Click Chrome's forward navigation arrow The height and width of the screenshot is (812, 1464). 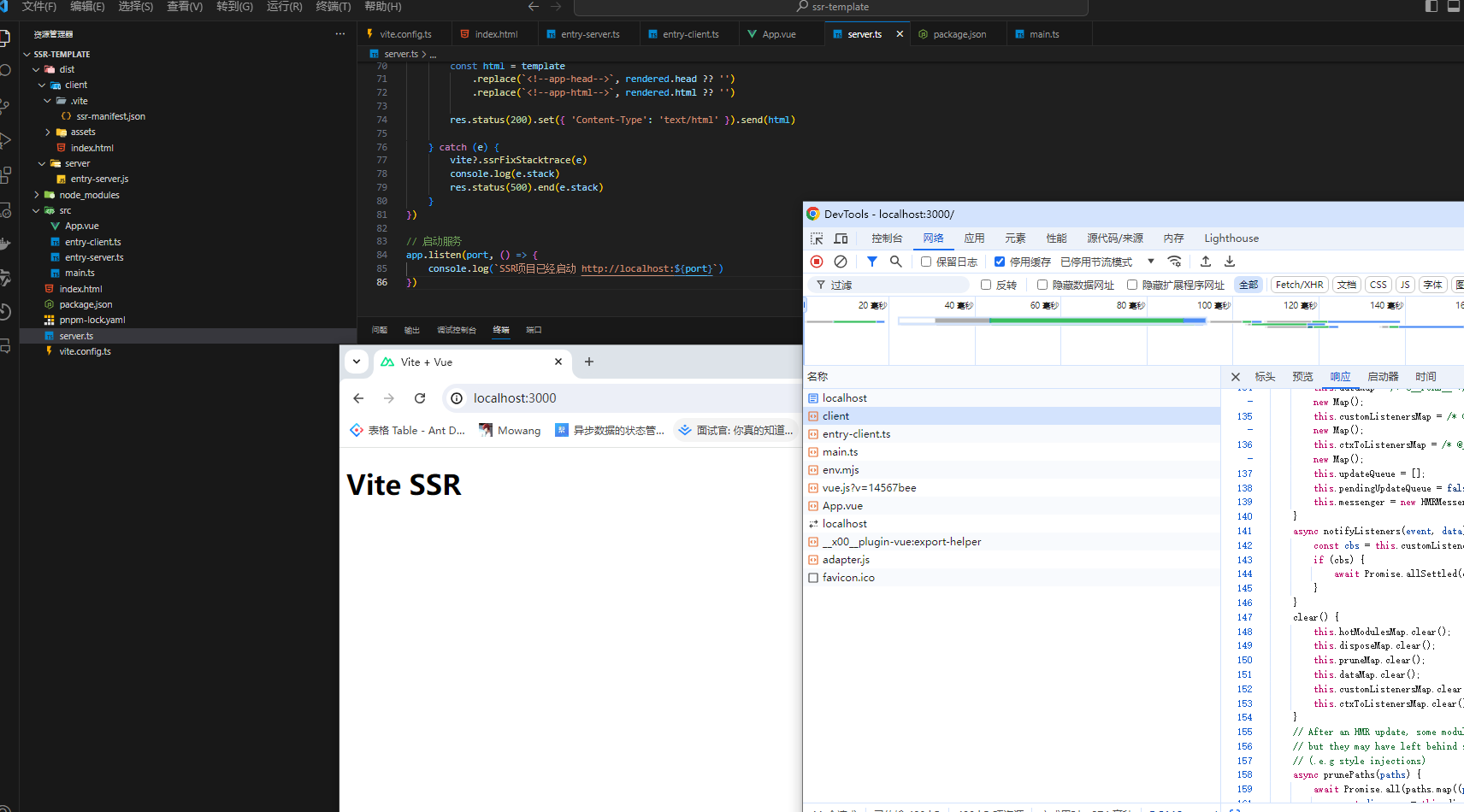point(389,398)
